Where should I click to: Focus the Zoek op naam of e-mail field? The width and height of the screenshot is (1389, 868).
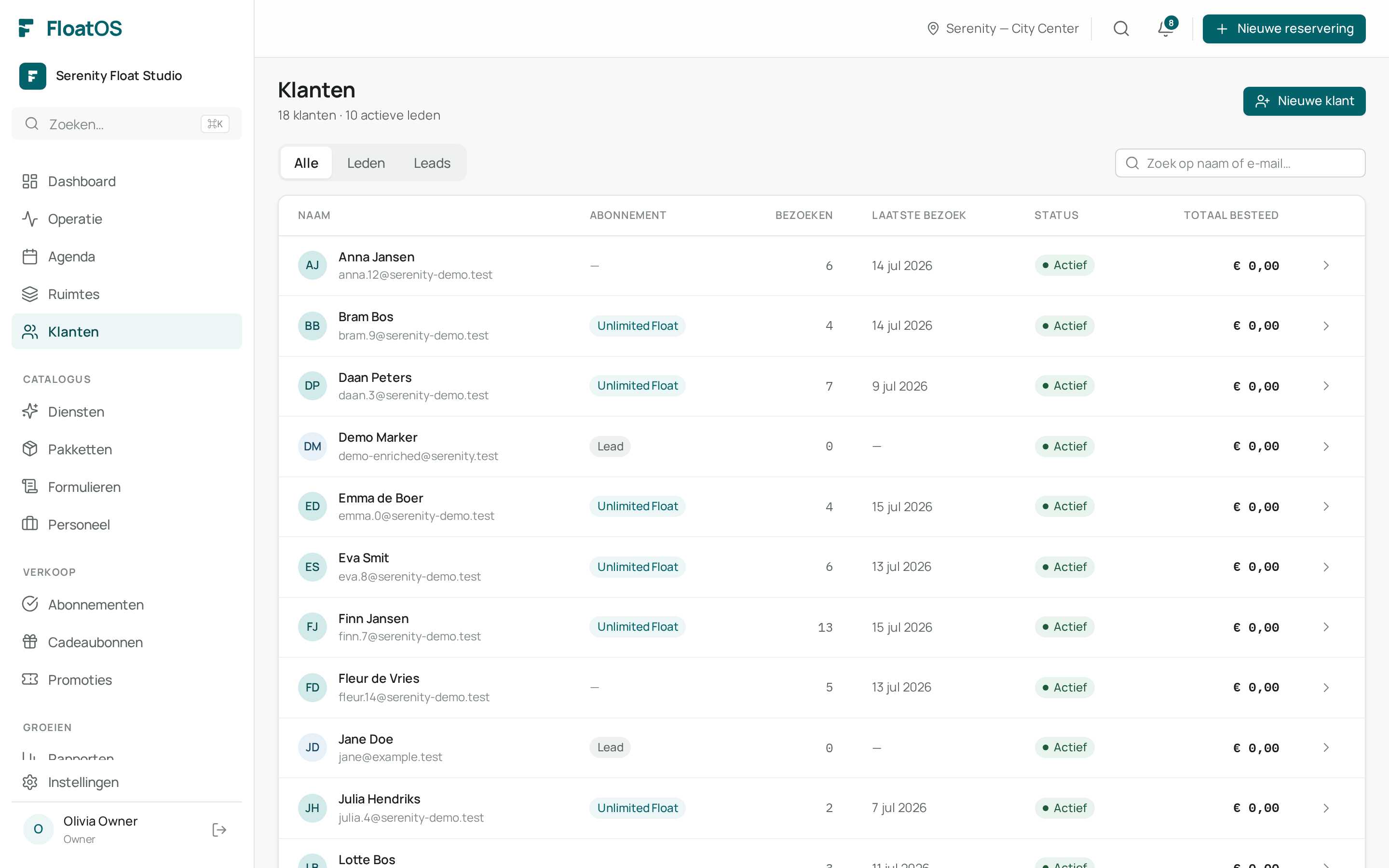[1240, 163]
